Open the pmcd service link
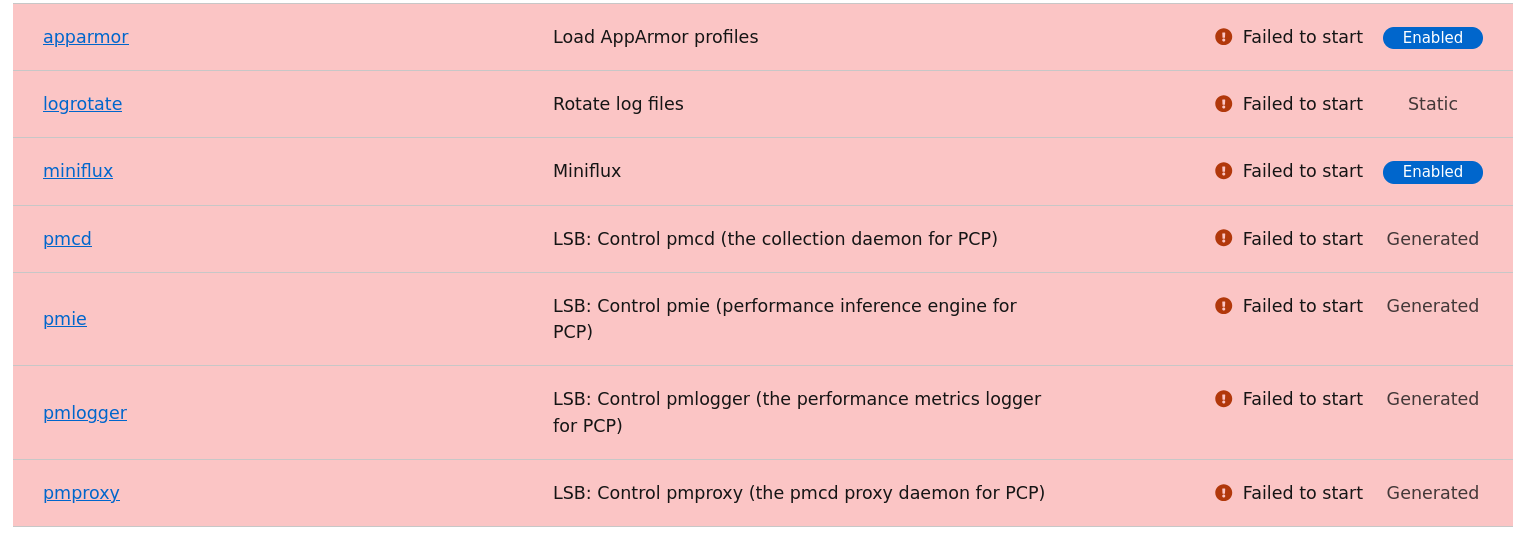Screen dimensions: 1524x533 pyautogui.click(x=67, y=239)
